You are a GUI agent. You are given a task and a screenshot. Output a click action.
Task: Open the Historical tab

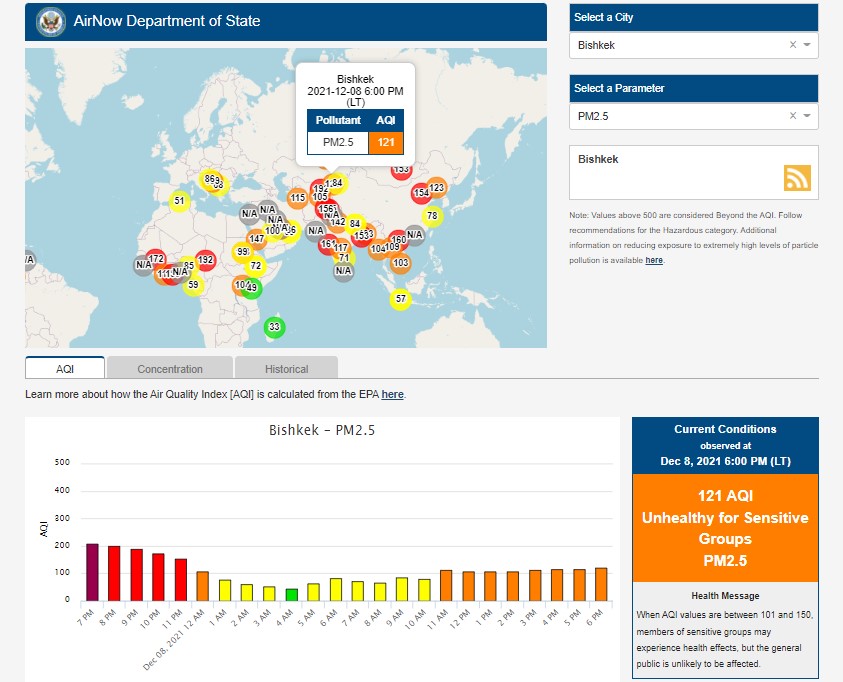[286, 368]
